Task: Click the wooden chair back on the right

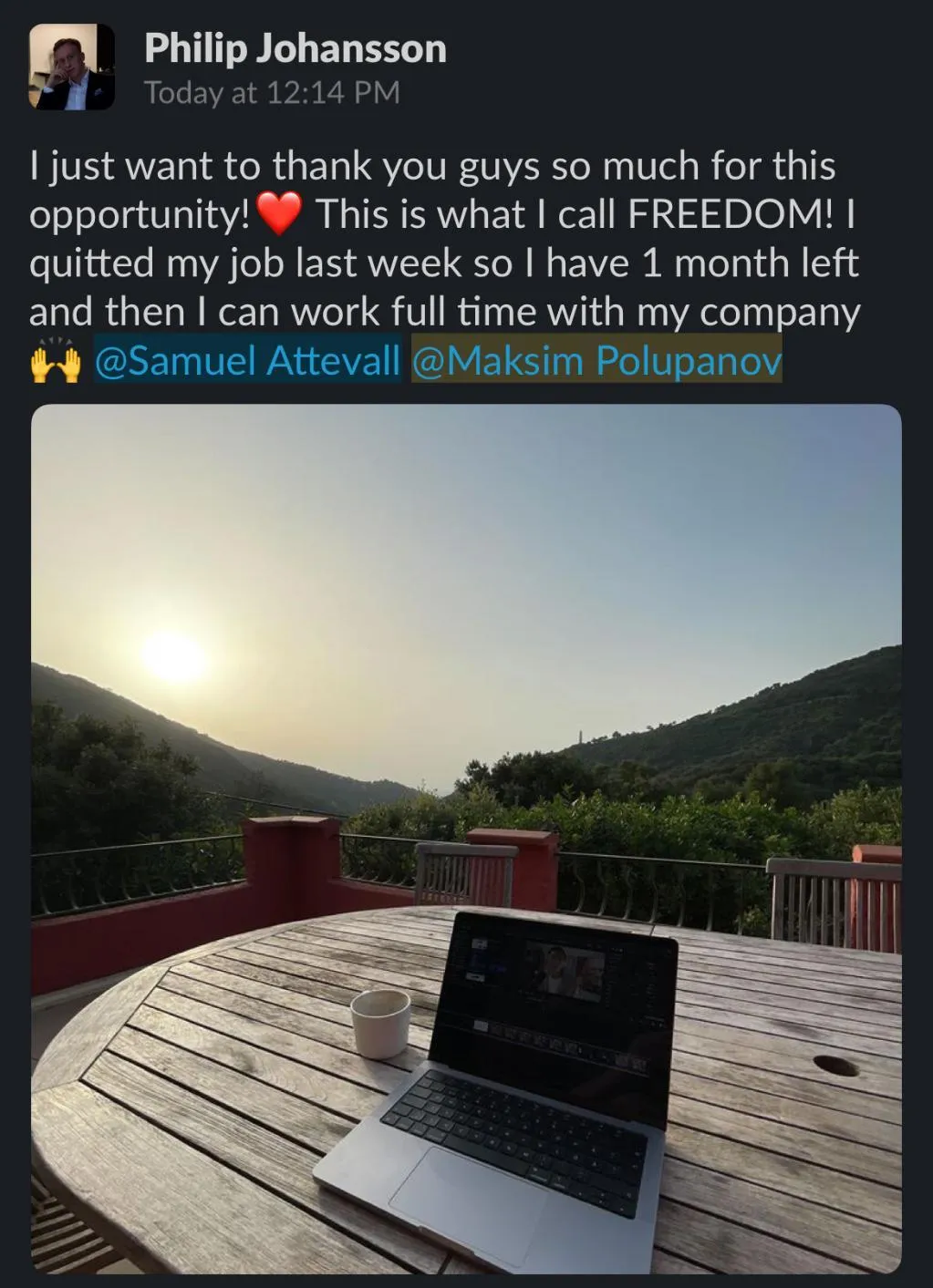Action: coord(833,903)
